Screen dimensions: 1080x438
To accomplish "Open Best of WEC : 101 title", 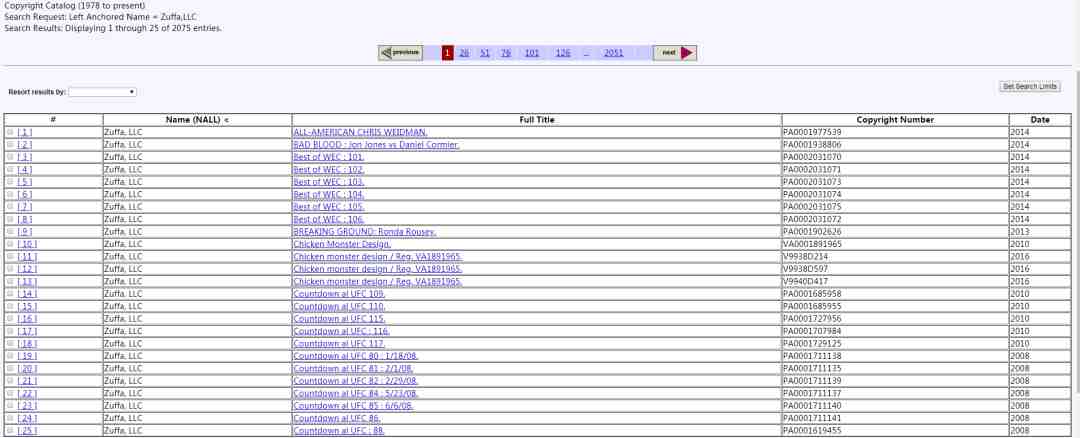I will [329, 157].
